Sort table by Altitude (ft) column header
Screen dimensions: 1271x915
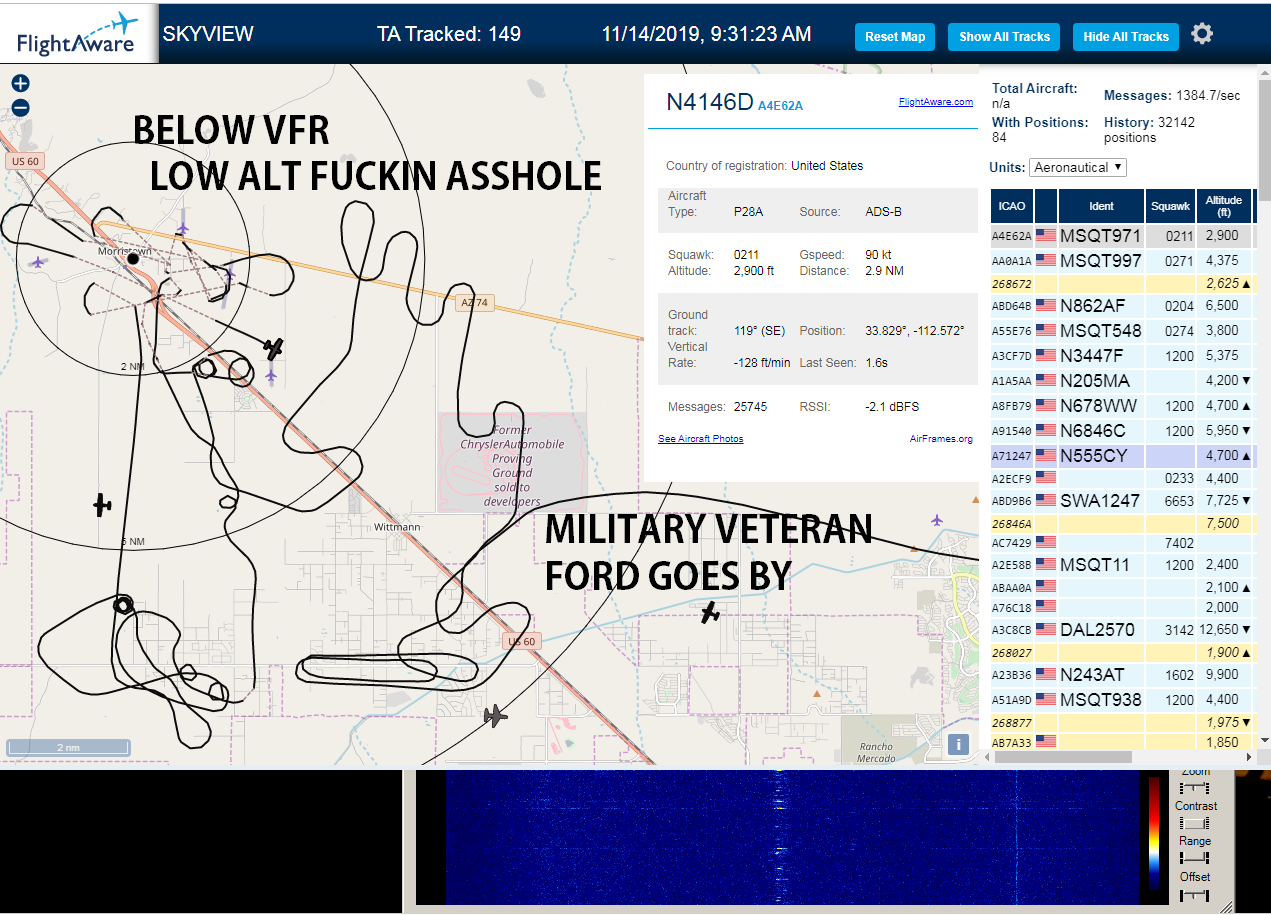pos(1223,206)
